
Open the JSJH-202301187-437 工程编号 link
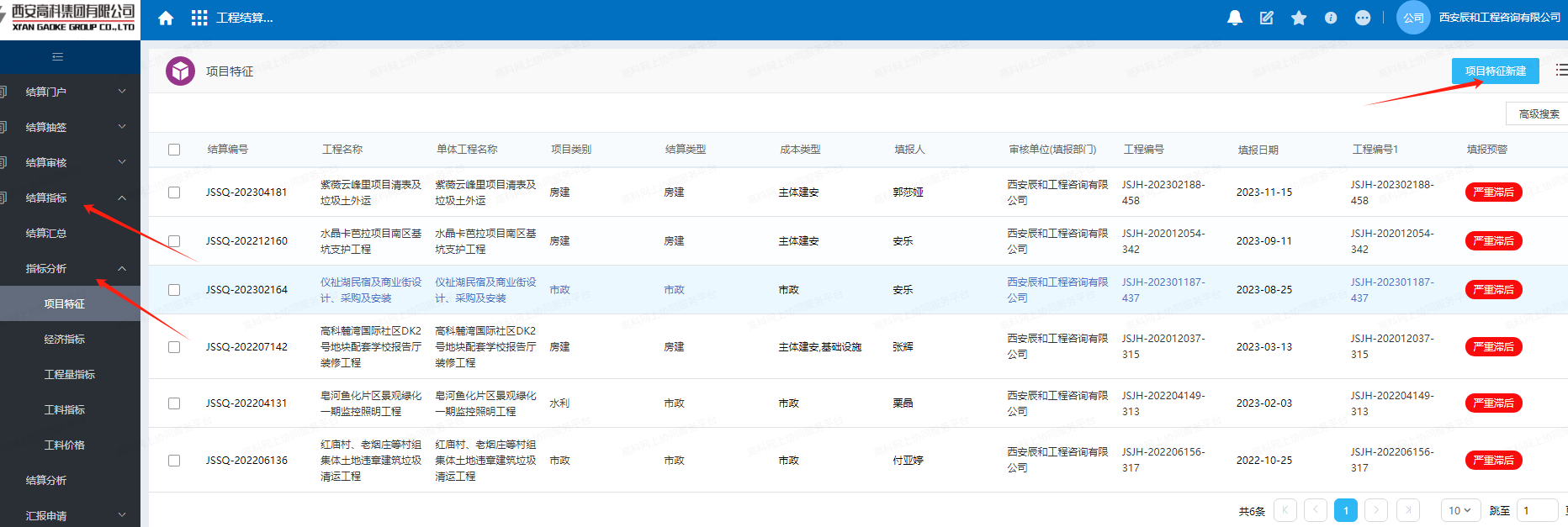click(x=1163, y=290)
